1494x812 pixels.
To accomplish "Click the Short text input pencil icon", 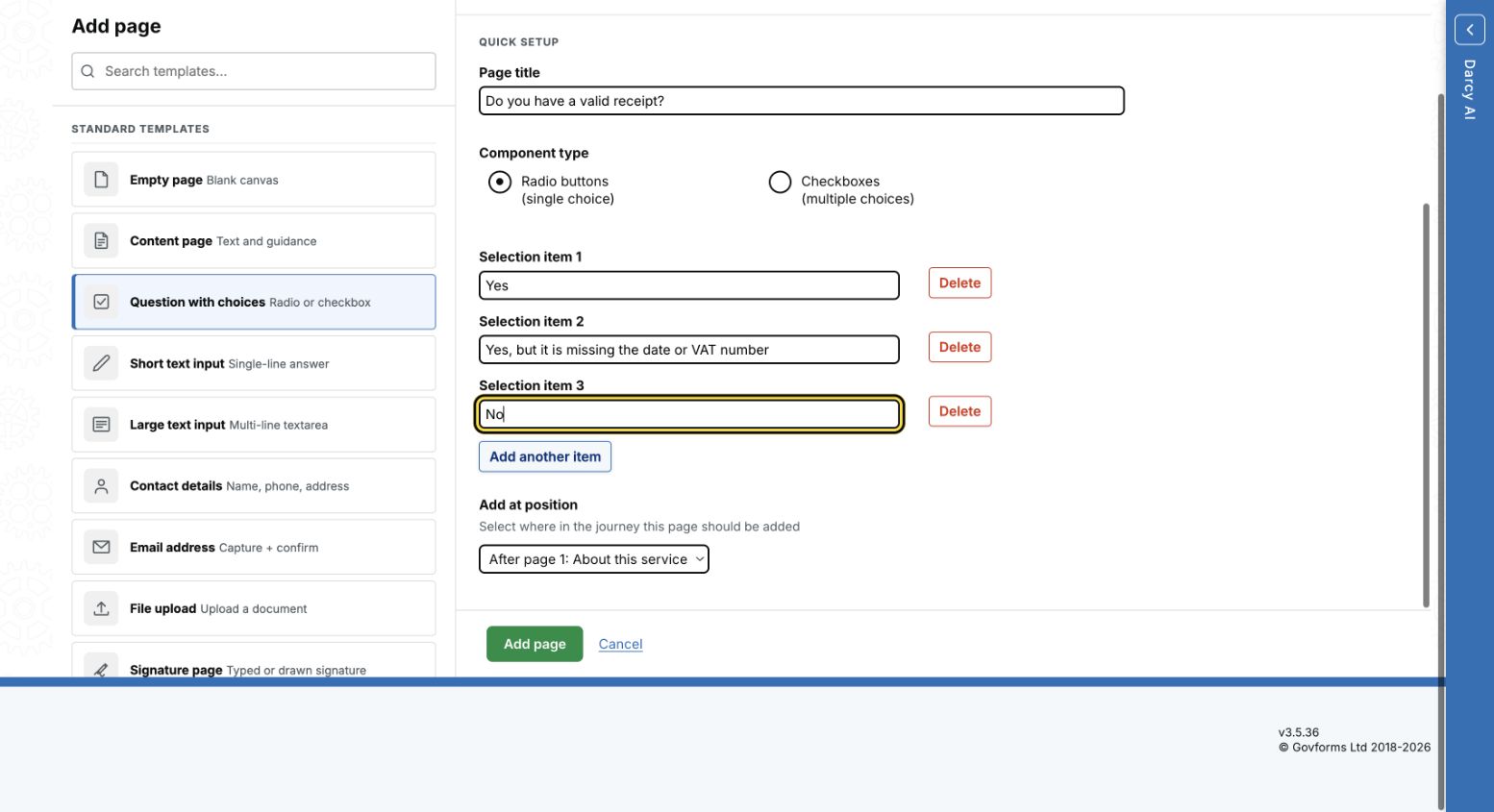I will [101, 363].
